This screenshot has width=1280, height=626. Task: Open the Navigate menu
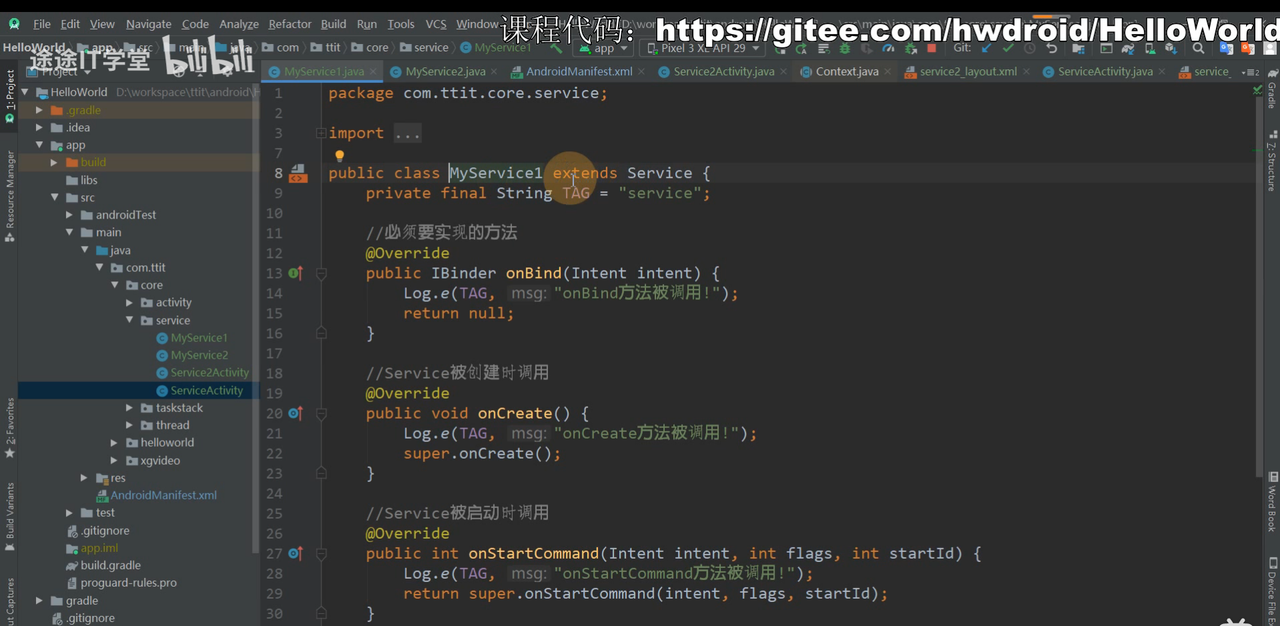148,24
